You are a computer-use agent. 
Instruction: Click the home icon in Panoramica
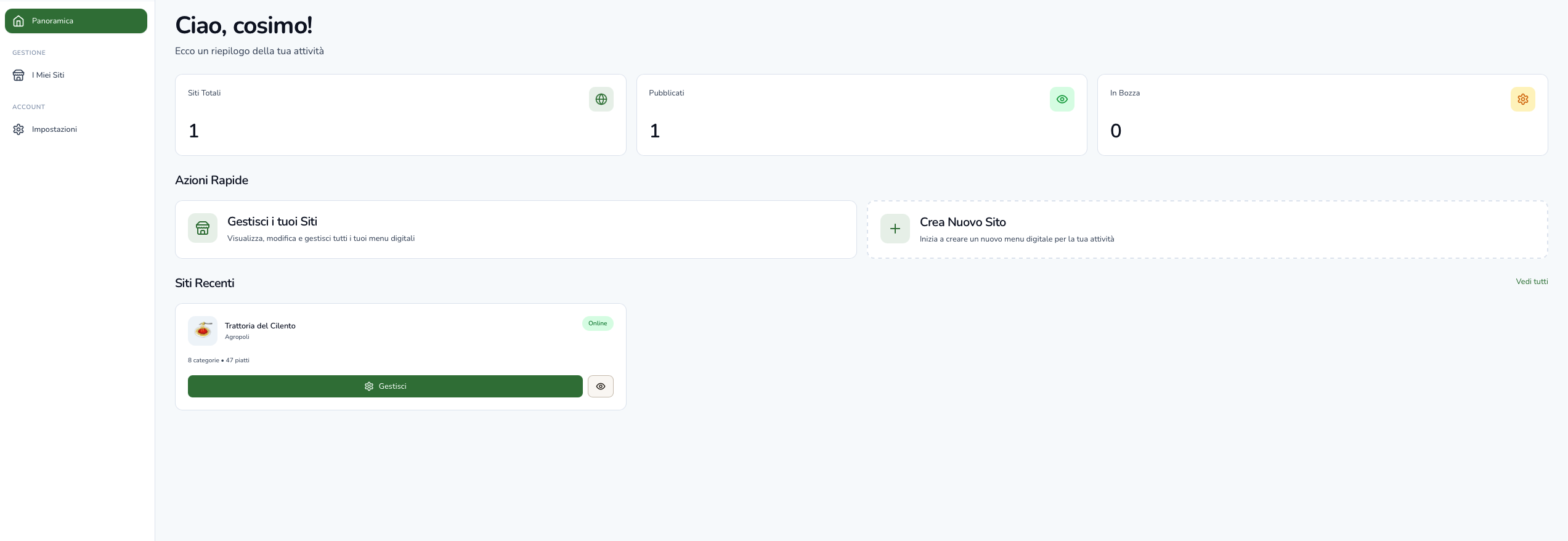tap(18, 21)
